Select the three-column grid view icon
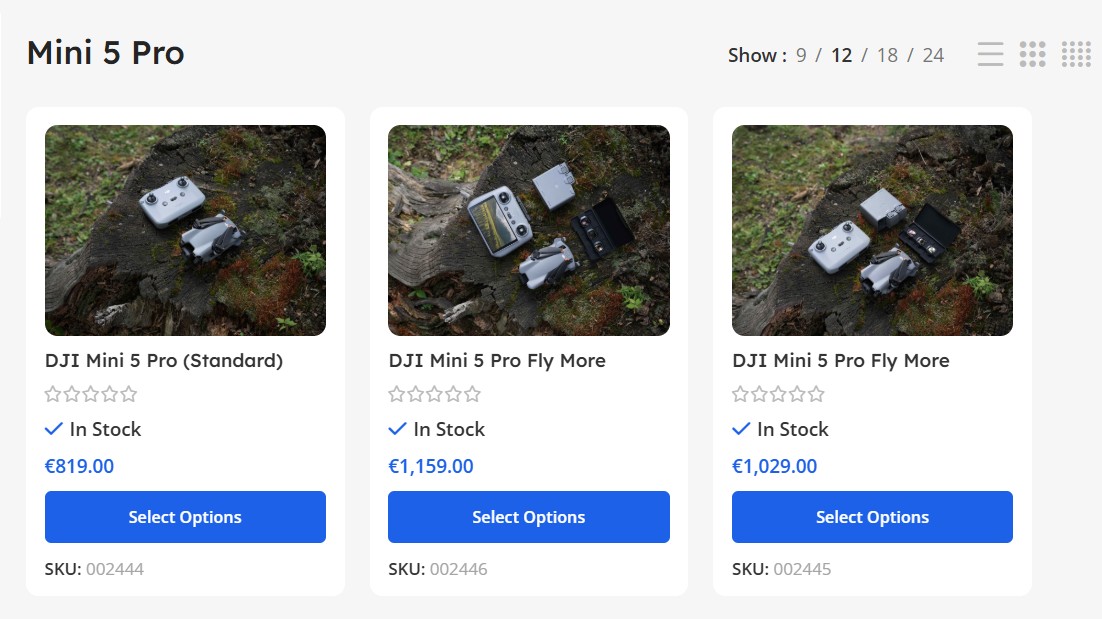The width and height of the screenshot is (1102, 619). [x=1032, y=54]
